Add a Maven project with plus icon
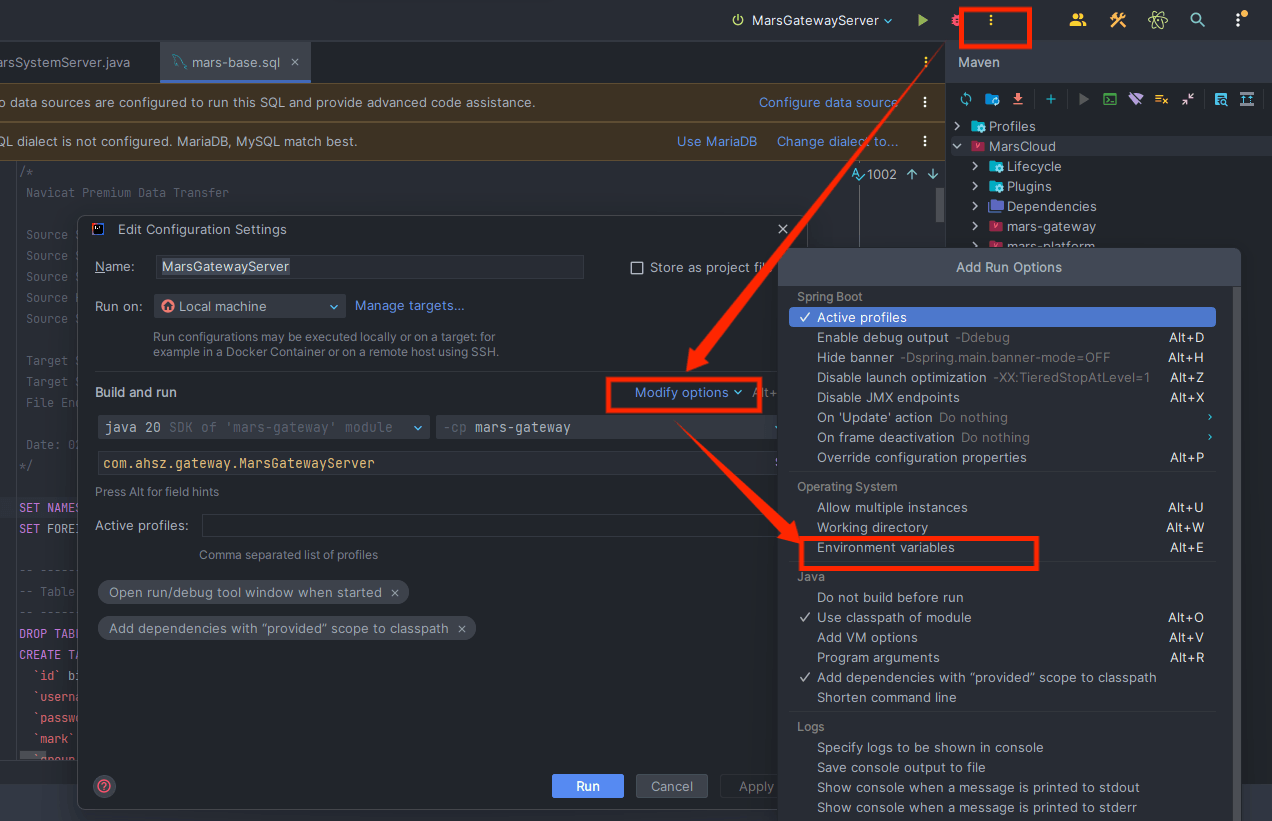This screenshot has width=1272, height=821. pos(1051,99)
